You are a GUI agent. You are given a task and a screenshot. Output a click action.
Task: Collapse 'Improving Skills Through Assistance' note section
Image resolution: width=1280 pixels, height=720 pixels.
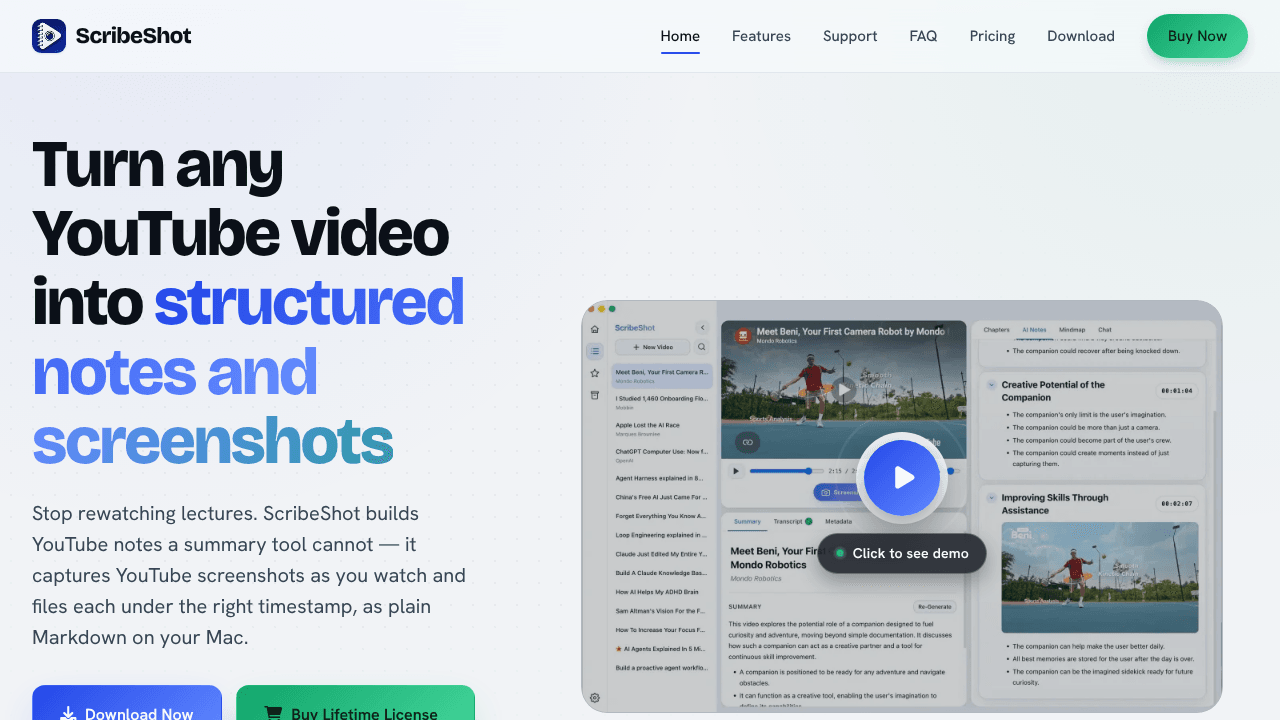click(991, 498)
